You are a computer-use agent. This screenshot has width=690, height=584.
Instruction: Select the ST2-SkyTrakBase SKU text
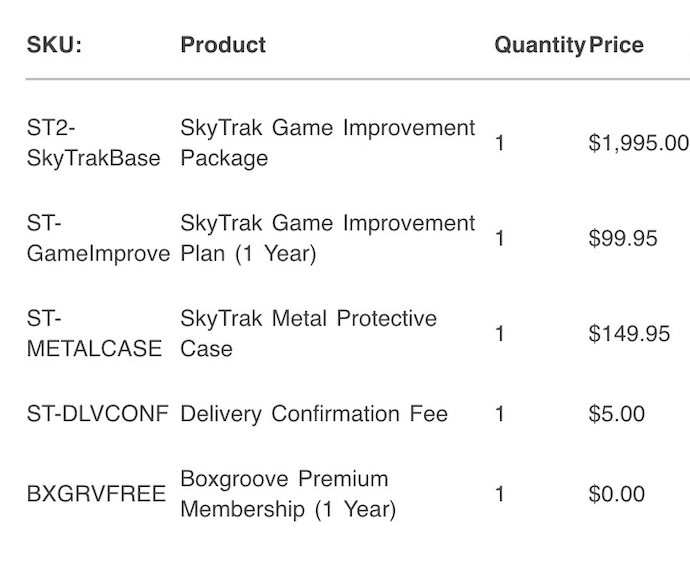pos(93,143)
